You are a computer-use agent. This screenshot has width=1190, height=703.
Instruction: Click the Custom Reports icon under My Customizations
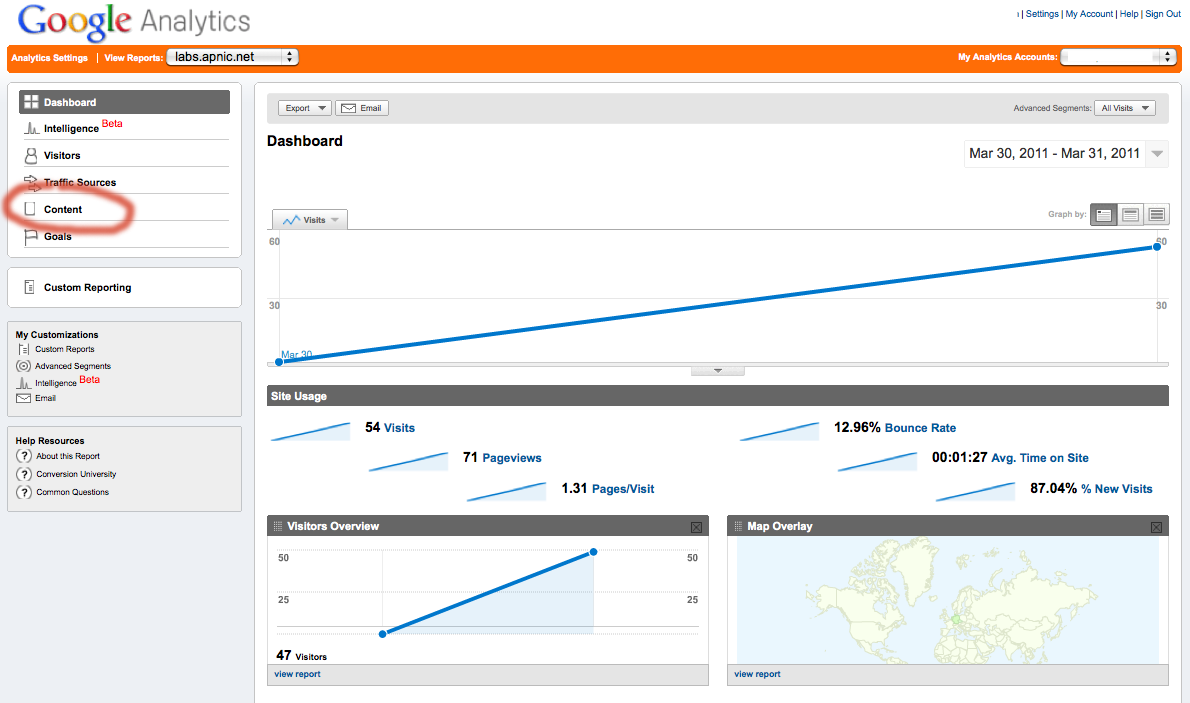(x=24, y=349)
